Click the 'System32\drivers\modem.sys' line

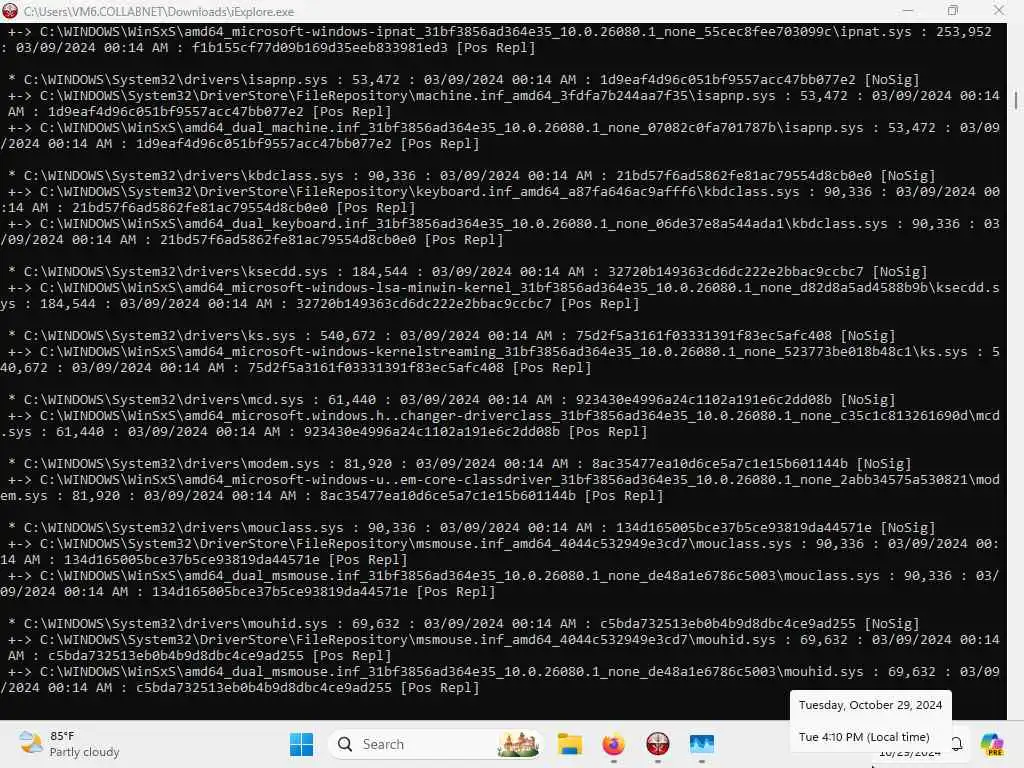(460, 464)
